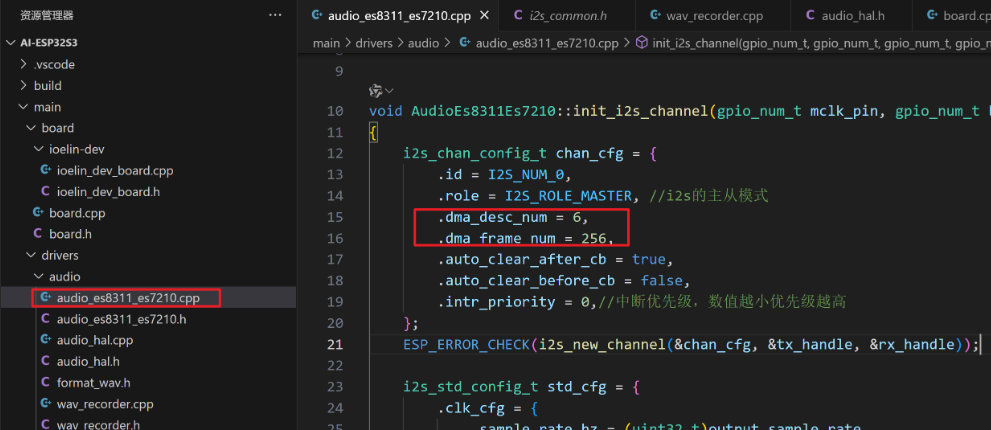Click the C icon on the audio_hal.h tab
The width and height of the screenshot is (991, 430).
tap(810, 16)
